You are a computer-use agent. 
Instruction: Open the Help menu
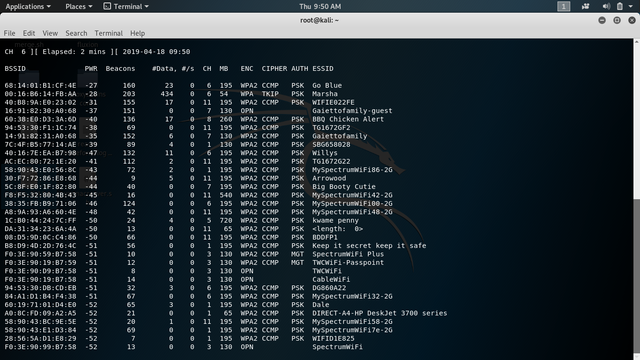click(138, 33)
